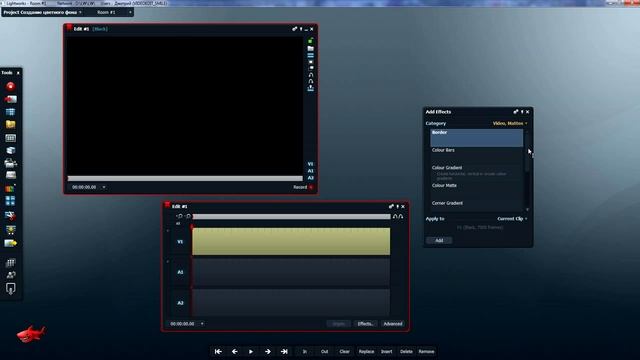Open the viewer timecode dropdown arrow
The width and height of the screenshot is (640, 360).
[x=104, y=187]
